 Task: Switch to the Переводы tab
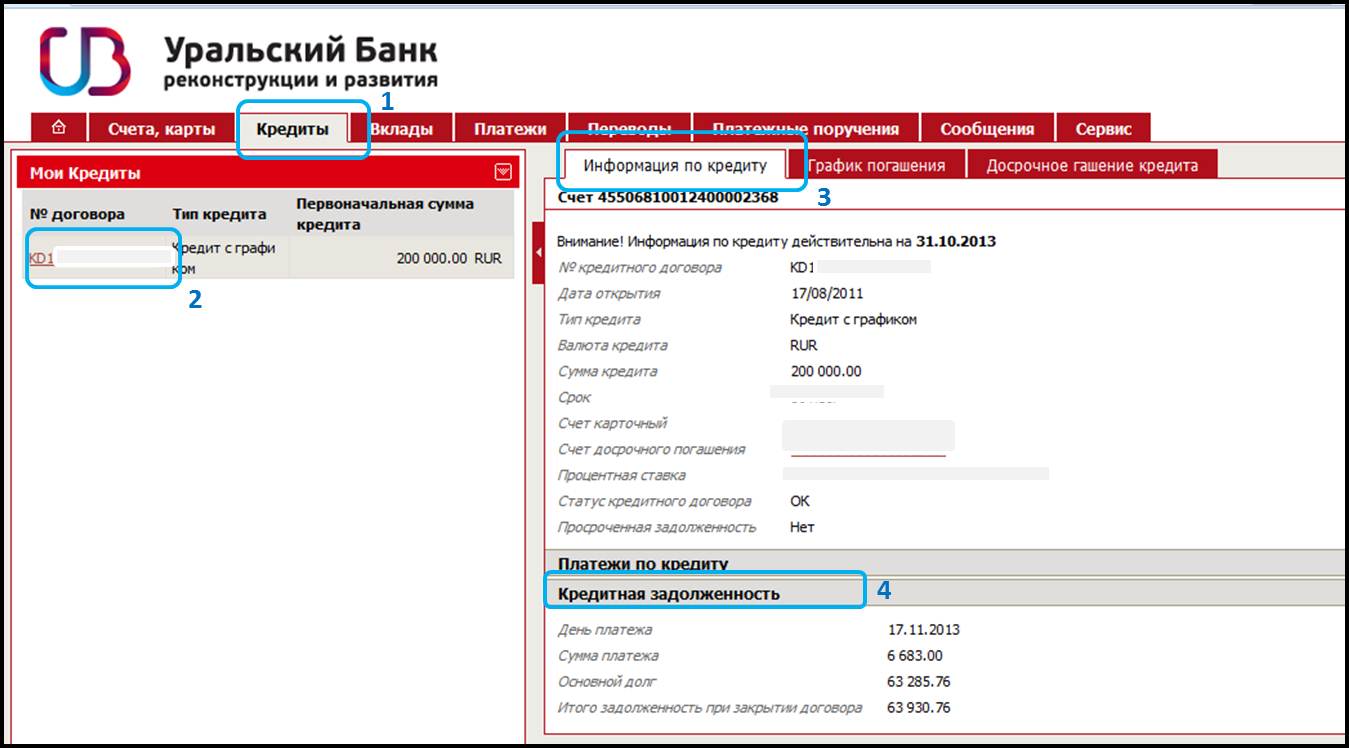629,129
